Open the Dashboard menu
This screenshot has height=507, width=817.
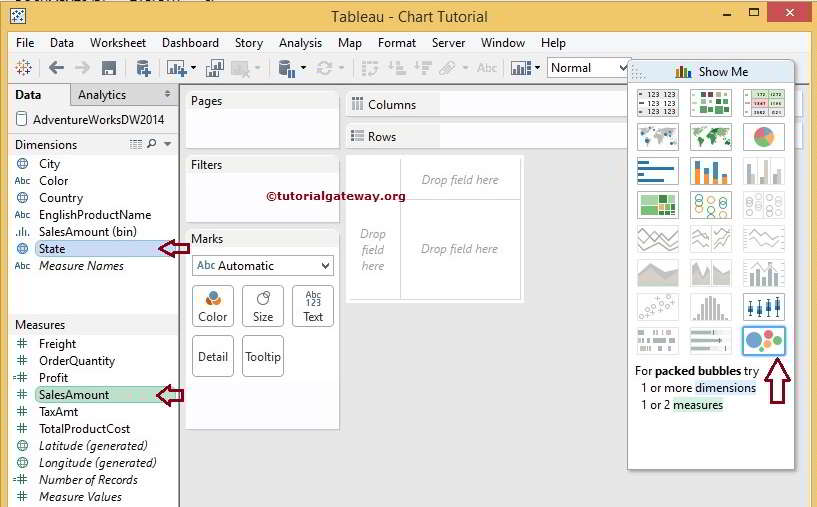point(190,43)
